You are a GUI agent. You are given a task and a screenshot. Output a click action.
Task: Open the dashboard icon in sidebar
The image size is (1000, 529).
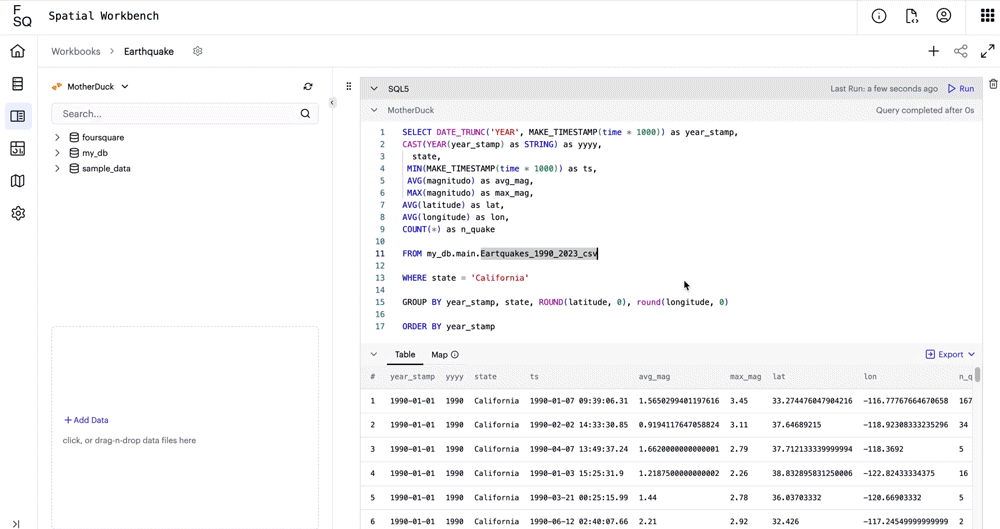tap(18, 149)
